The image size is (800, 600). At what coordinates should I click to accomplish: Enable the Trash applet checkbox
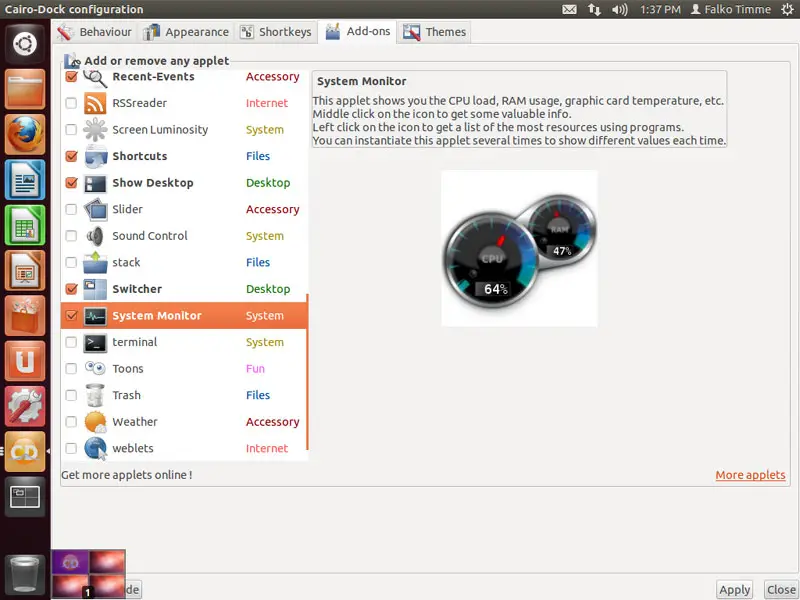pyautogui.click(x=71, y=395)
